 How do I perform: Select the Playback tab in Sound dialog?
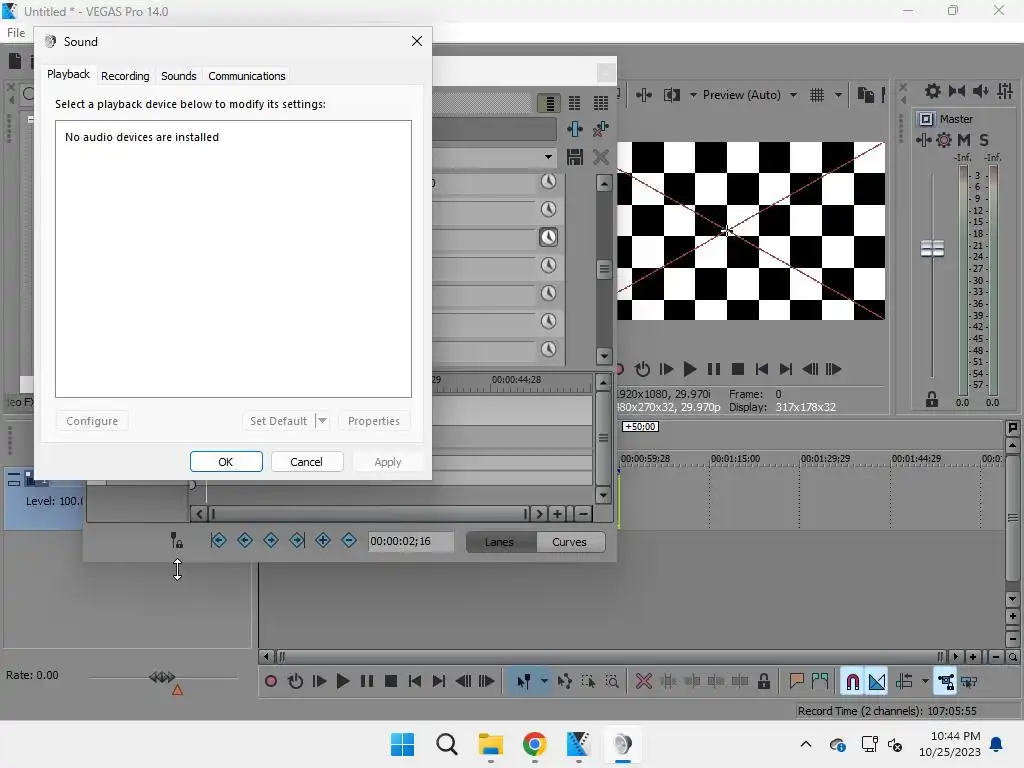coord(68,74)
